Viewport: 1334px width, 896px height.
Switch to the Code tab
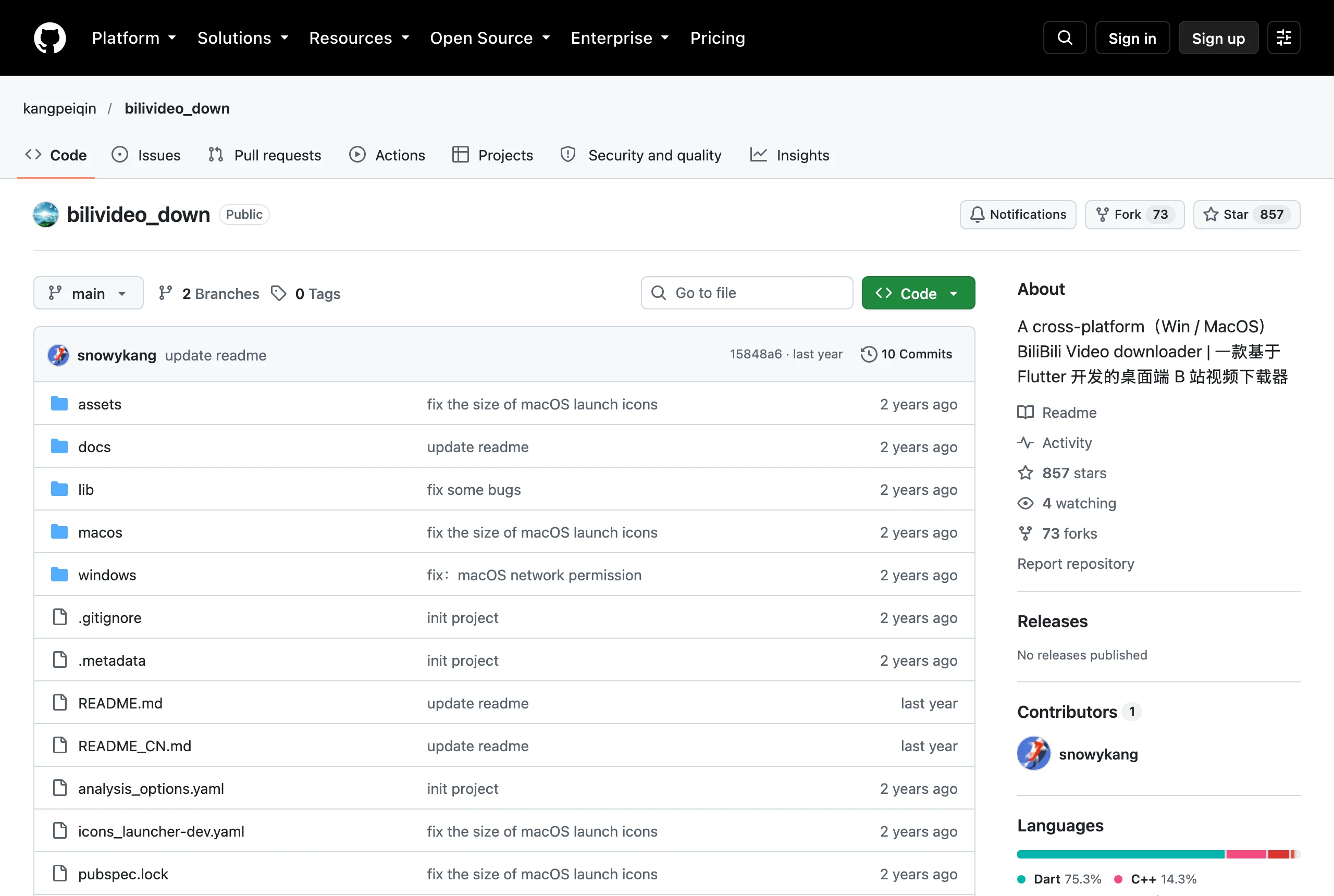tap(56, 155)
